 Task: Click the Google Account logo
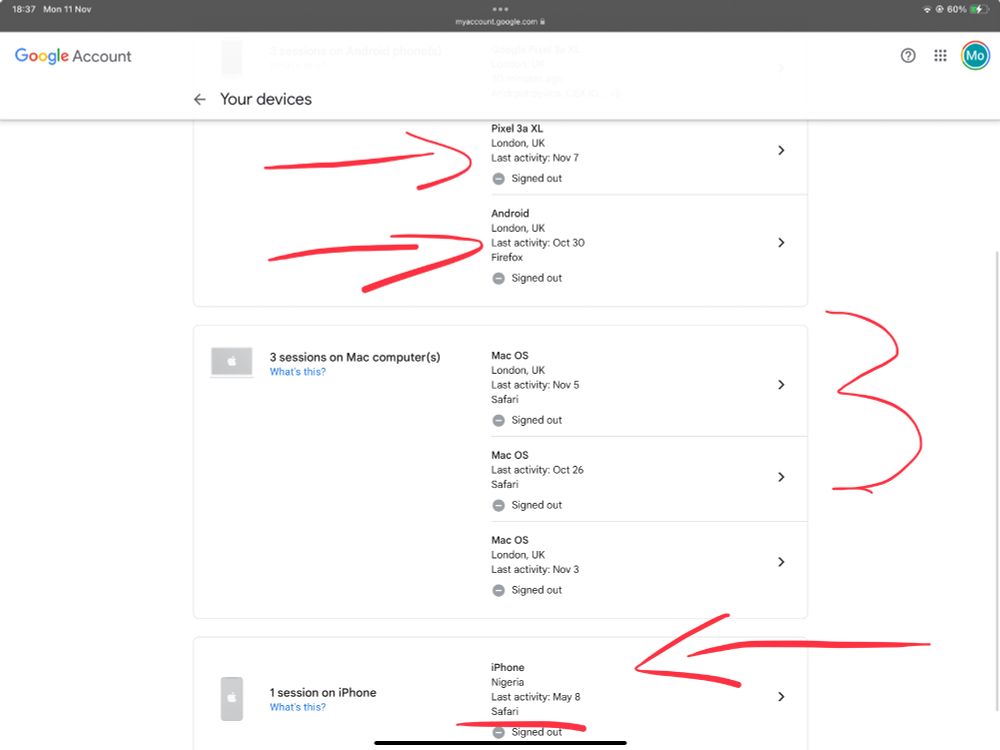[73, 56]
